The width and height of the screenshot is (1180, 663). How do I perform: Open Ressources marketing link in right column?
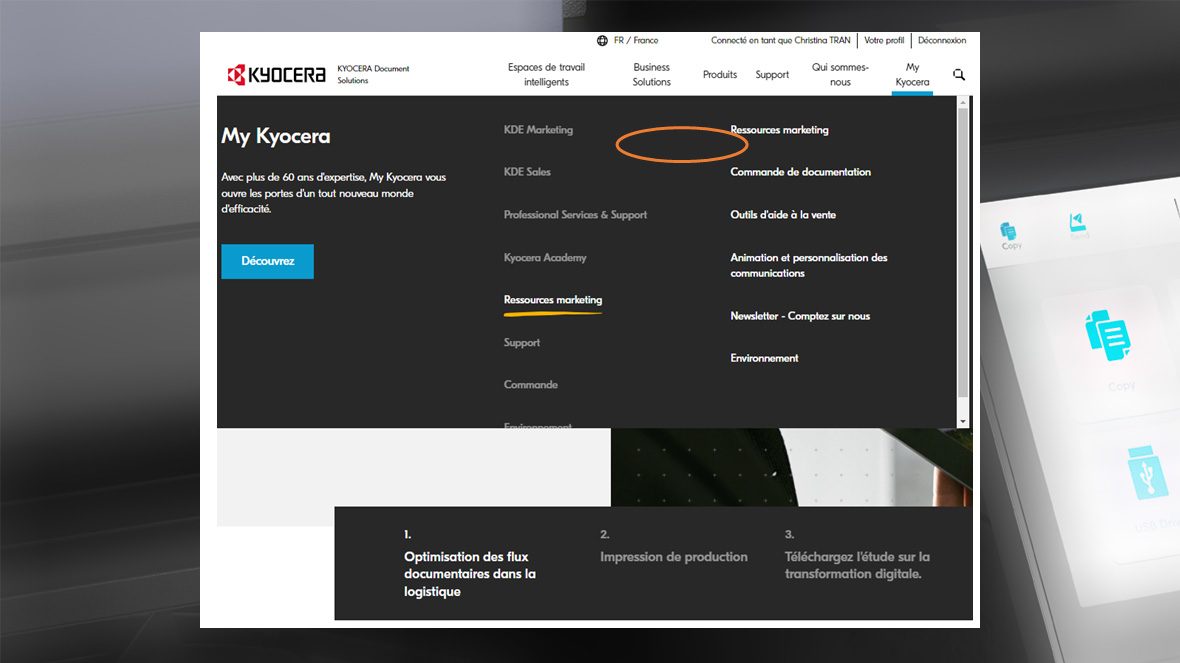[x=779, y=129]
